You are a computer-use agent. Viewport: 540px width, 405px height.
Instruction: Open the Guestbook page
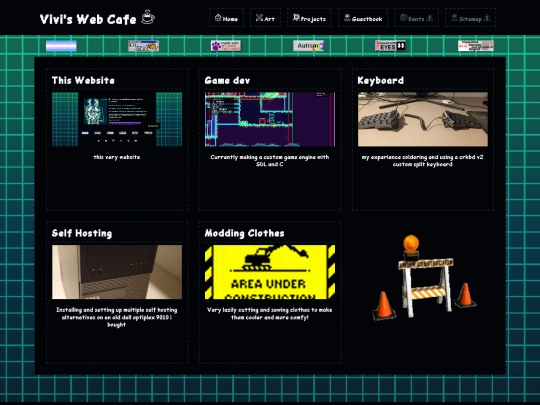click(363, 18)
